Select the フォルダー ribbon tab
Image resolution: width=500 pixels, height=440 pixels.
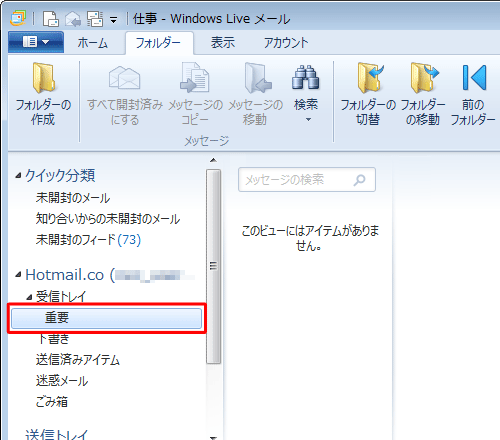[x=158, y=43]
